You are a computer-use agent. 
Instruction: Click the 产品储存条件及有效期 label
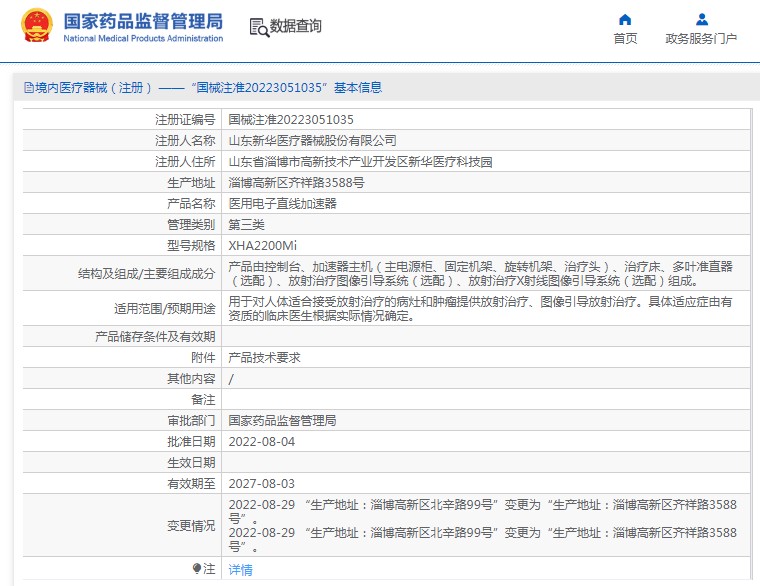point(155,337)
